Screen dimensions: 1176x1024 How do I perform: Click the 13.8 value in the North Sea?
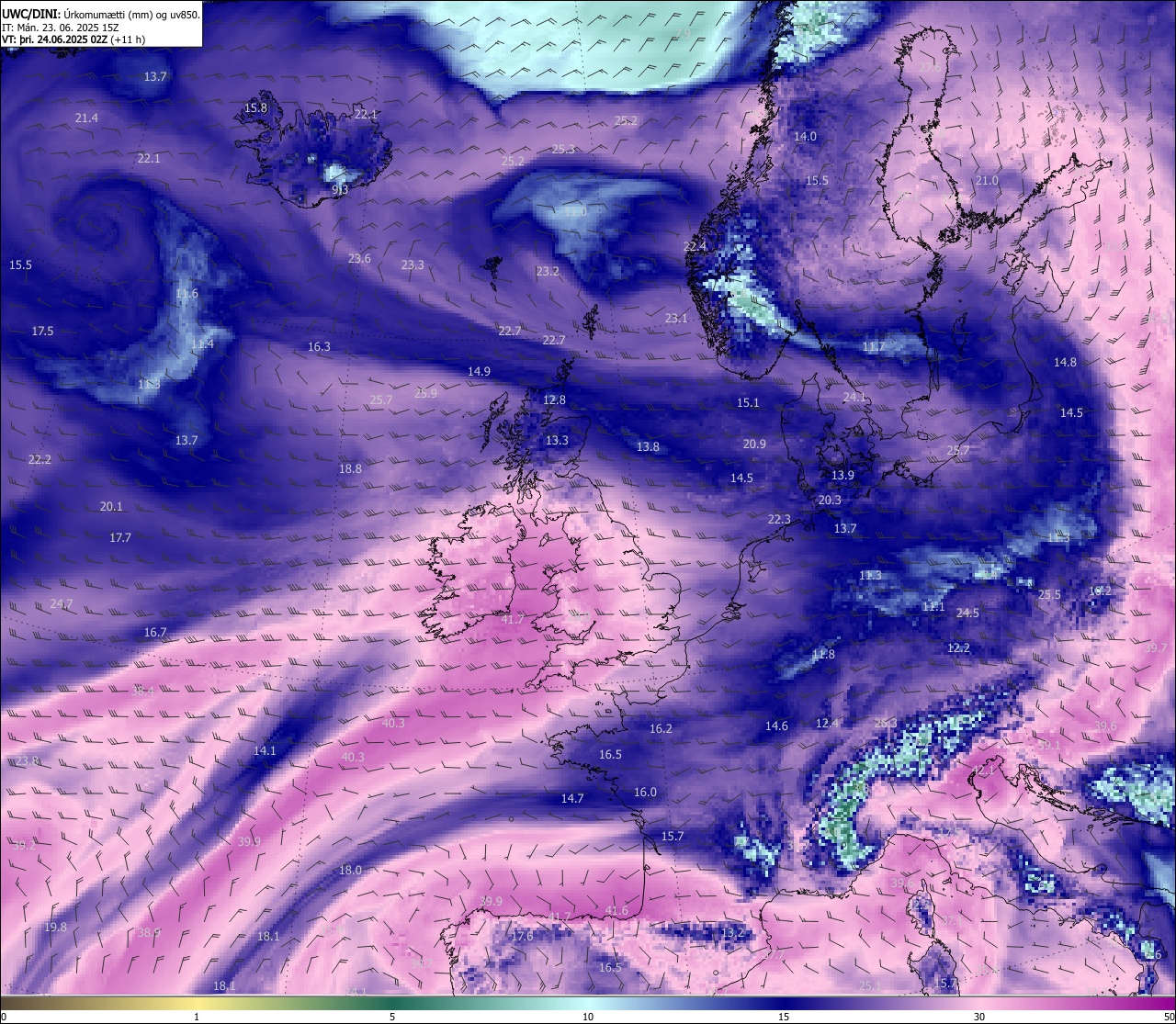tap(648, 447)
